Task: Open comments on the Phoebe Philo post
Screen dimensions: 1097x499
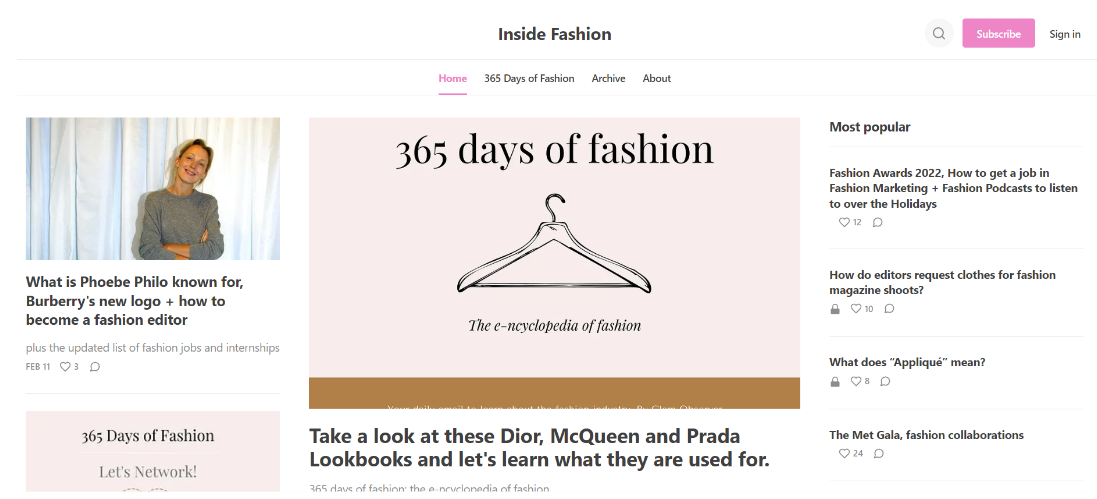Action: click(95, 367)
